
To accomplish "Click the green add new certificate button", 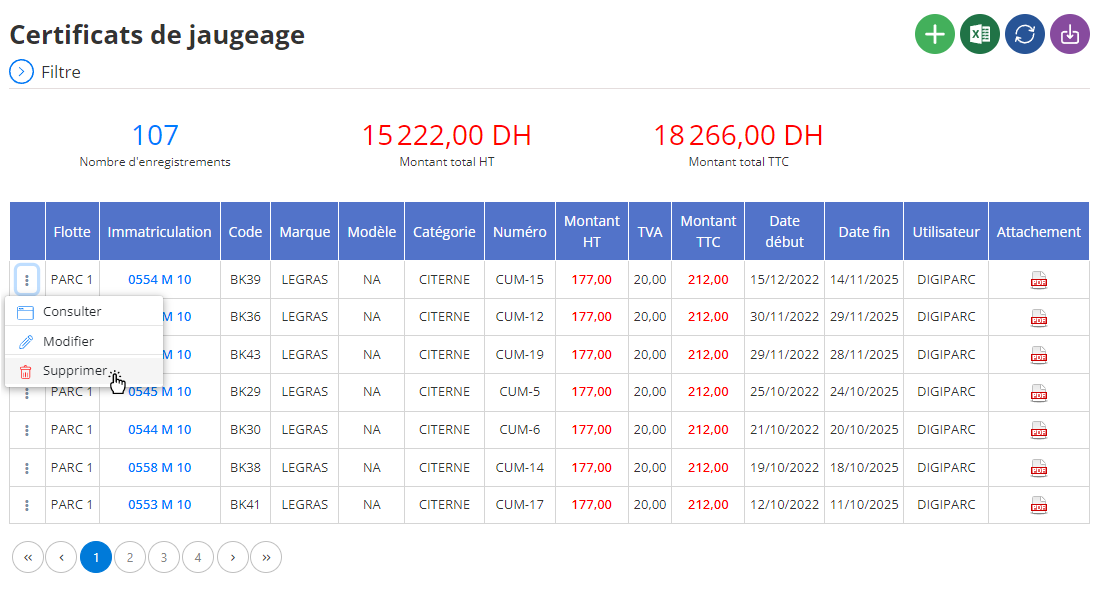I will (x=934, y=34).
